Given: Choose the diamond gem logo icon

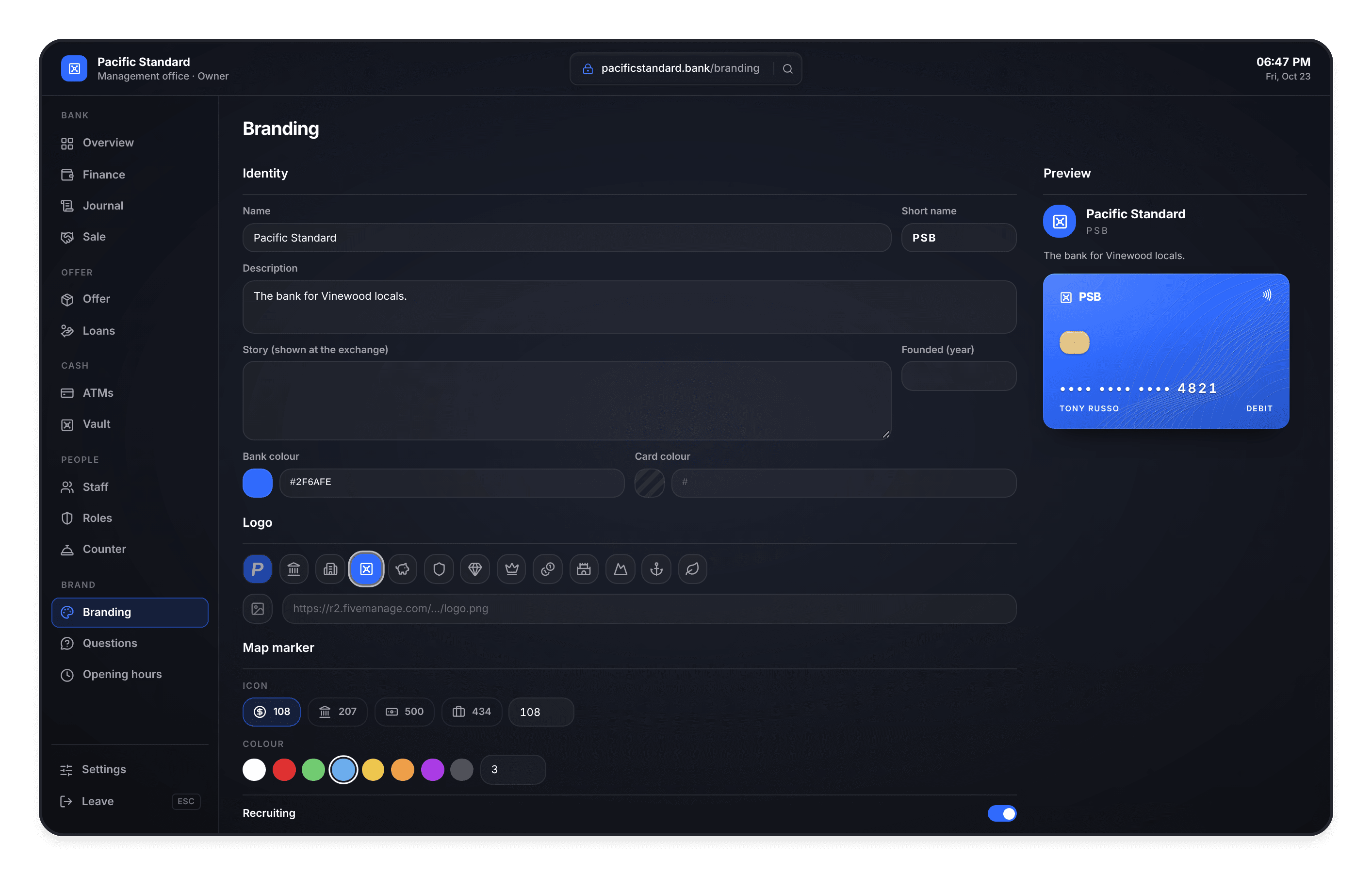Looking at the screenshot, I should [475, 568].
